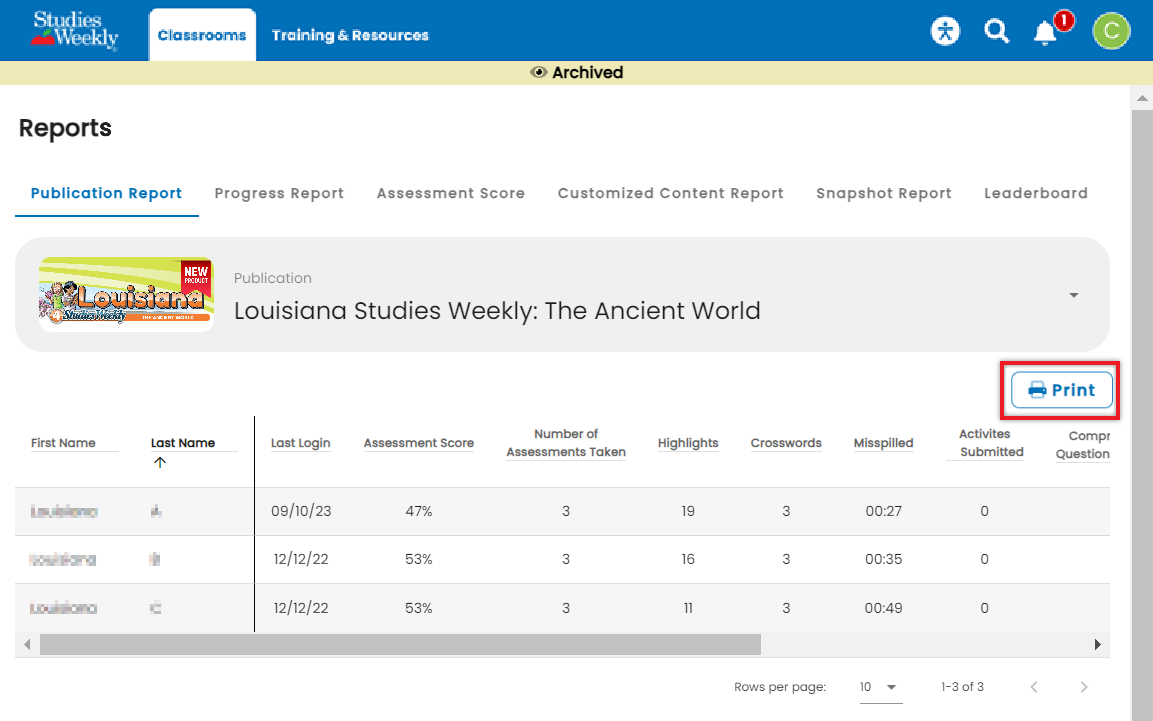
Task: Click the Highlights value 19
Action: coord(688,511)
